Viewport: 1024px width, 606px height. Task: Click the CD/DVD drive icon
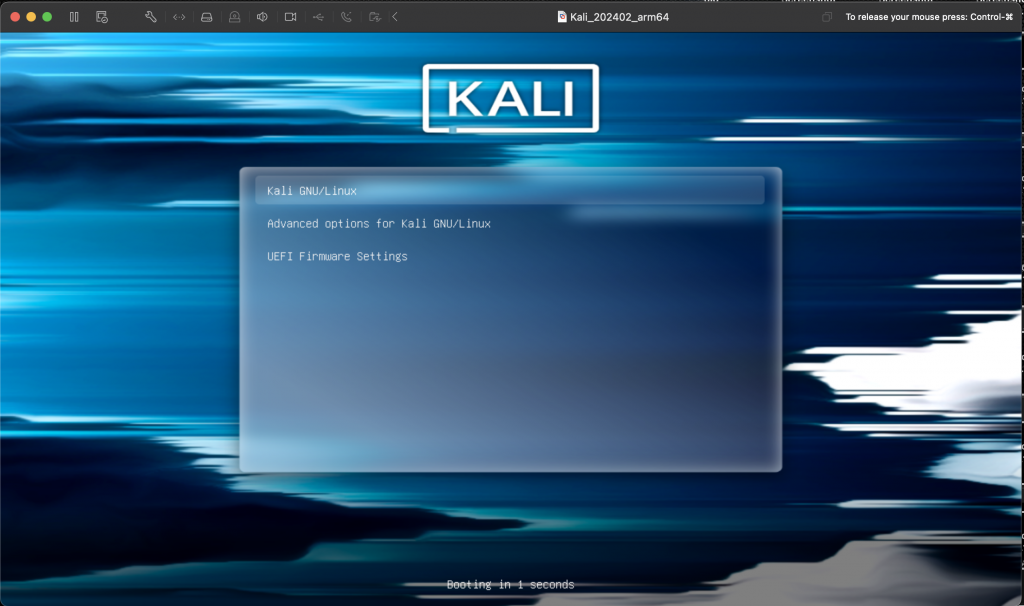(234, 17)
